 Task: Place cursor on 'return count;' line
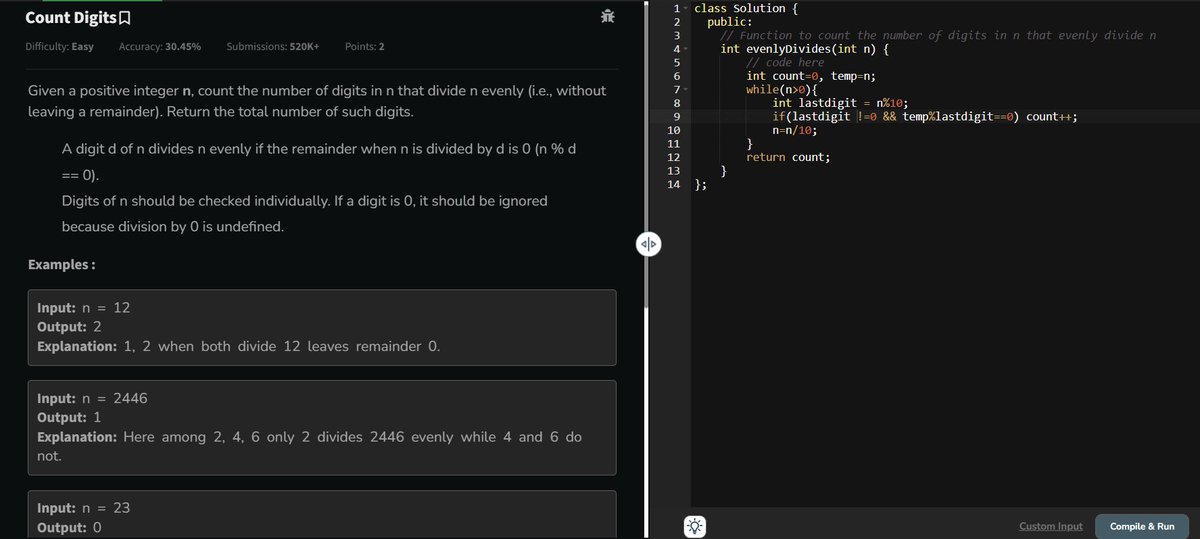[x=788, y=157]
